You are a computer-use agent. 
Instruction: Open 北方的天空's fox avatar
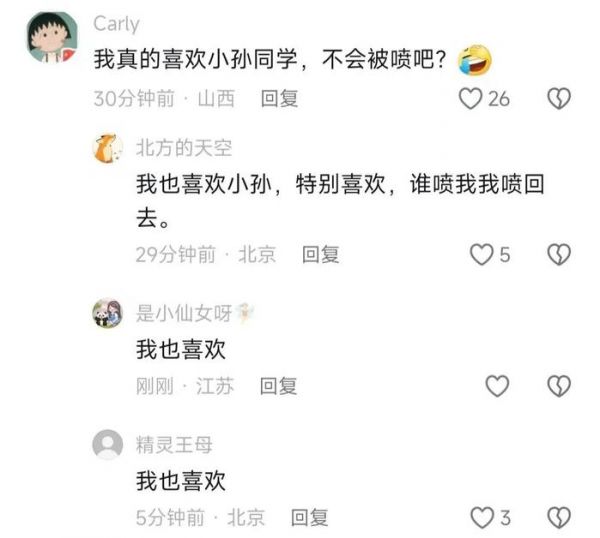108,148
